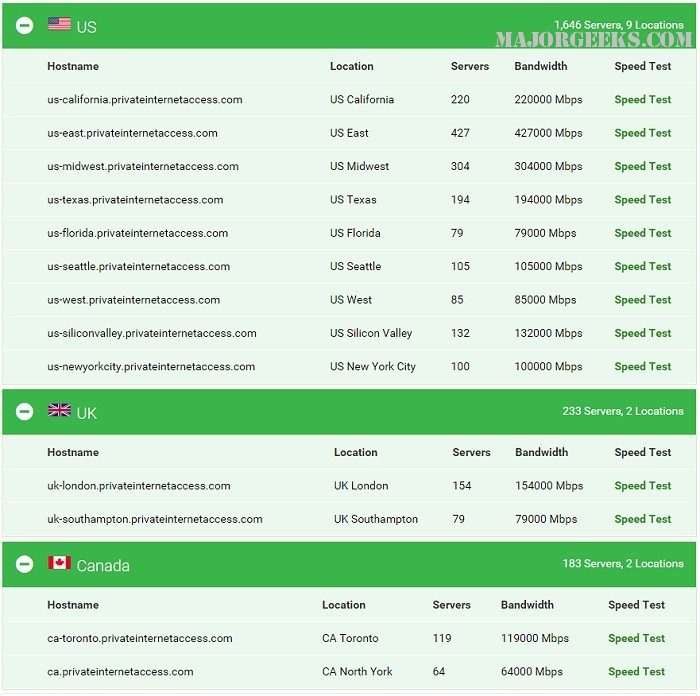This screenshot has width=700, height=696.
Task: Collapse the Canada server section
Action: coord(25,564)
